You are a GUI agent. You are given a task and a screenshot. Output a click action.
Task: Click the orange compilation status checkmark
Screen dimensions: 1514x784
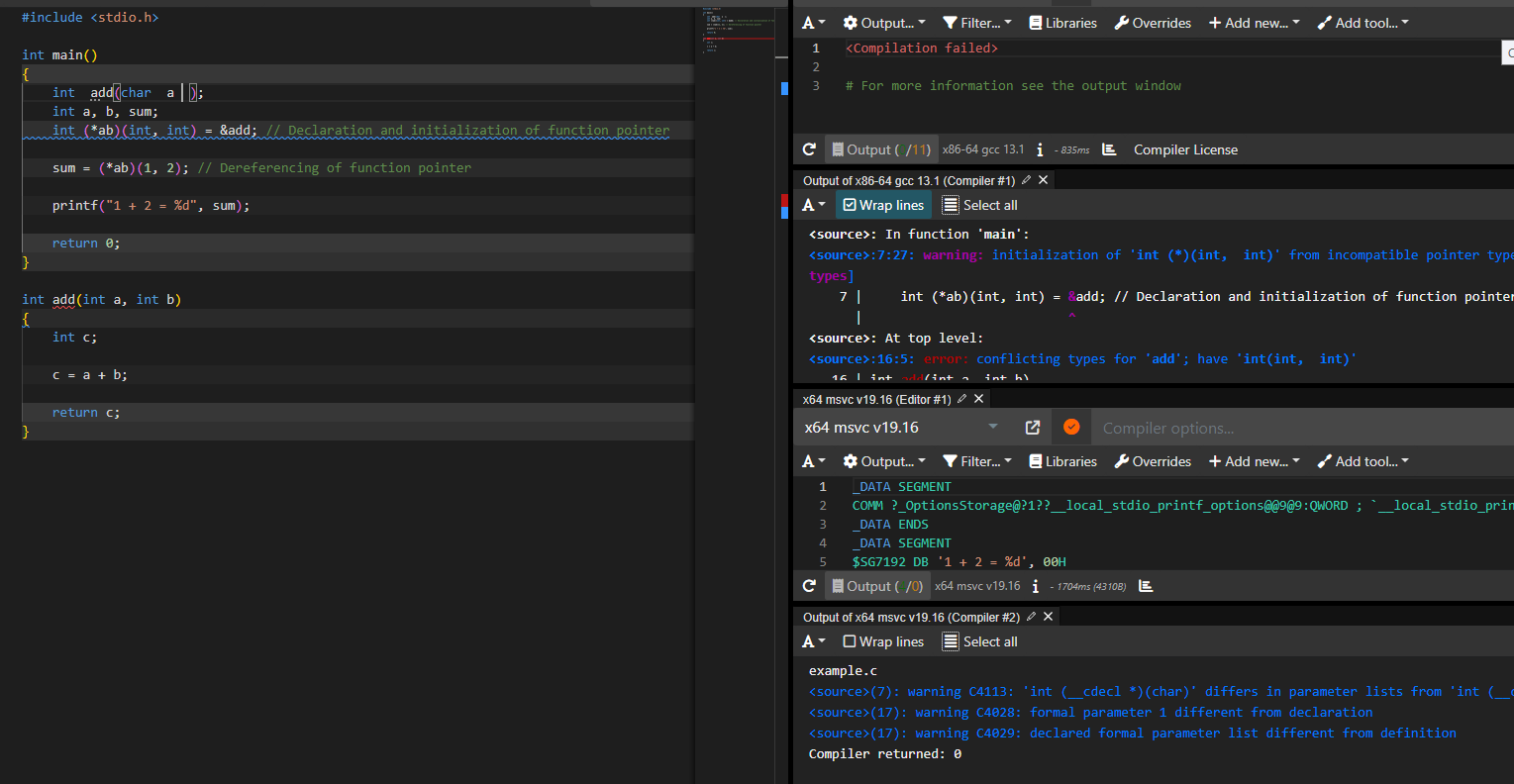[1070, 427]
